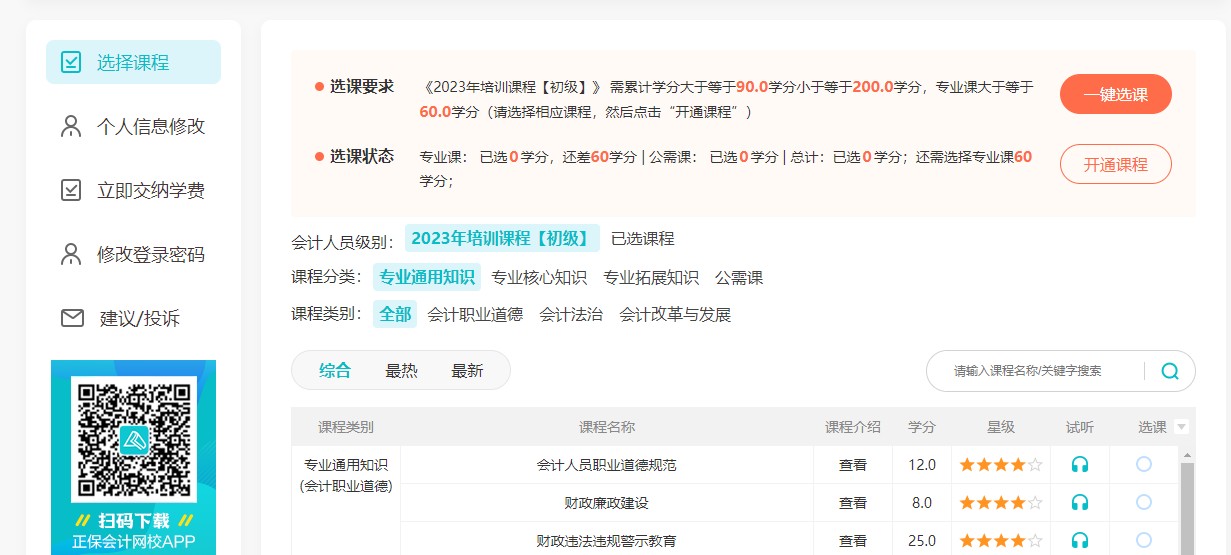The image size is (1231, 555).
Task: Click the search magnifier icon
Action: point(1170,371)
